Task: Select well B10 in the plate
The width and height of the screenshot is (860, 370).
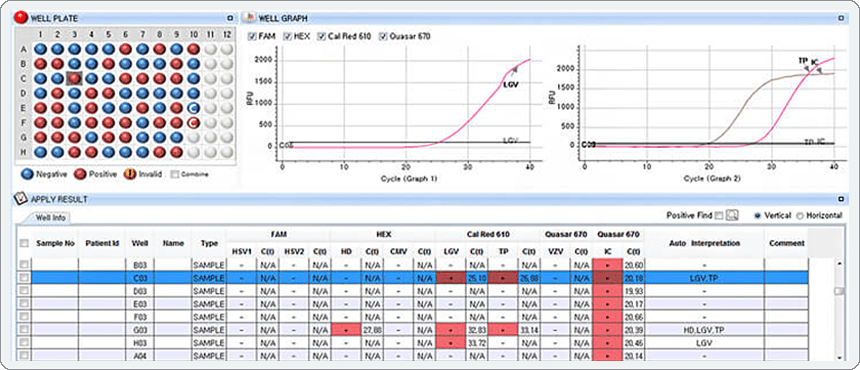Action: (193, 64)
